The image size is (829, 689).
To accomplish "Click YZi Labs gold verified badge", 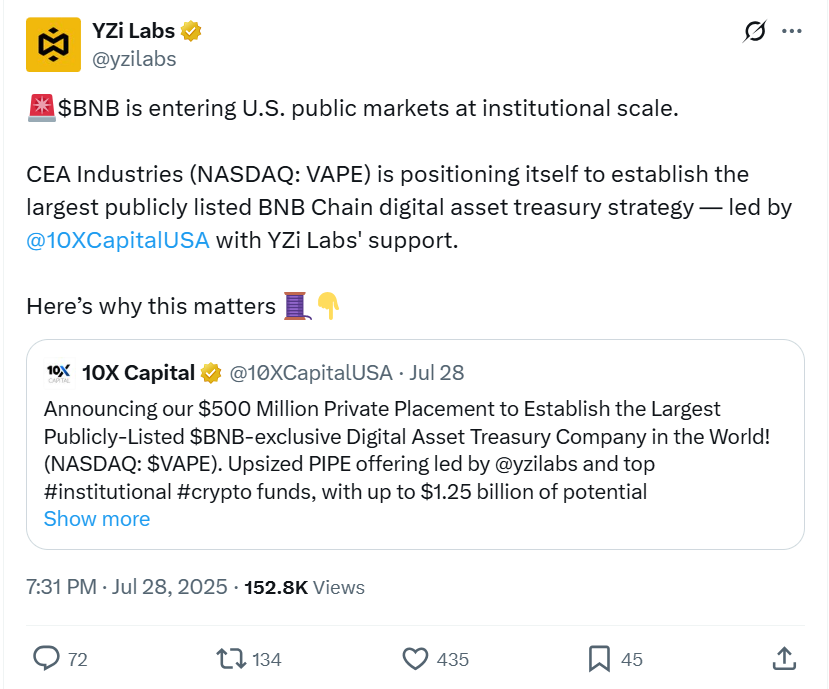I will (192, 30).
